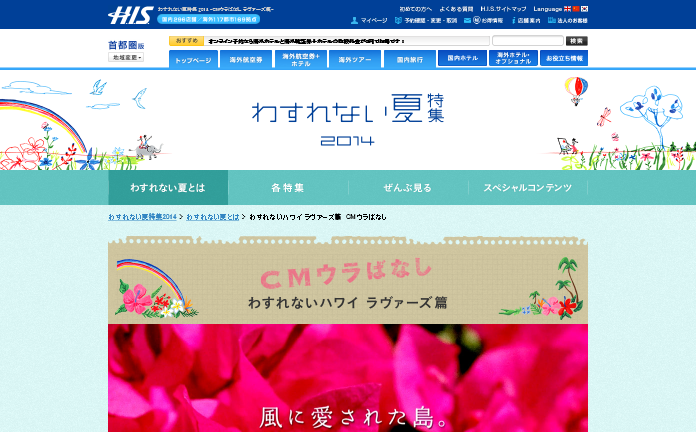Follow breadcrumb link わすれない夏特集2014
696x432 pixels.
point(142,217)
